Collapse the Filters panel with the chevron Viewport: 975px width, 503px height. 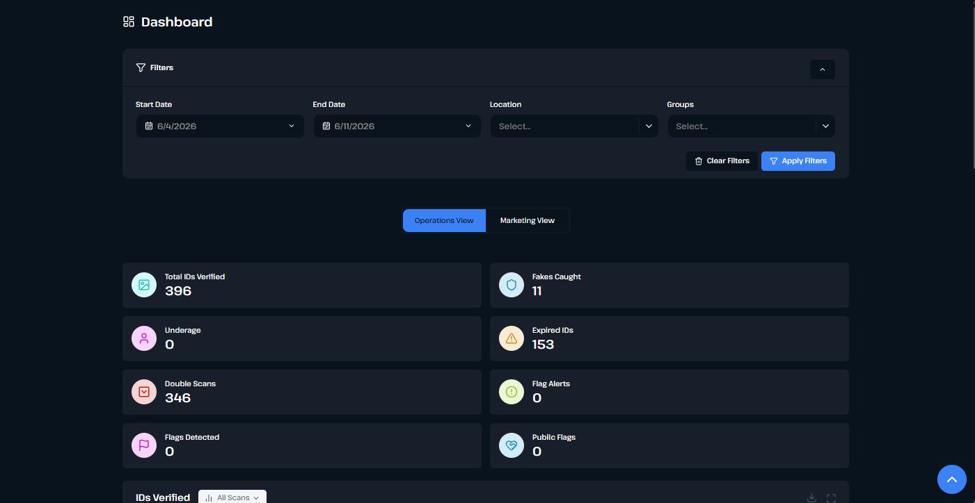pyautogui.click(x=822, y=69)
